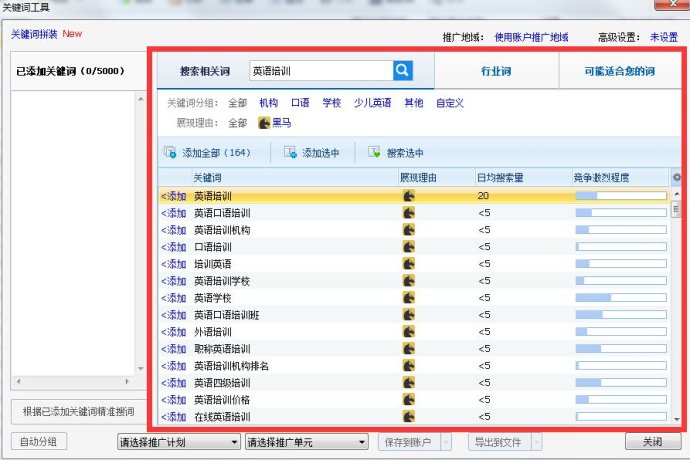
Task: Click the horse icon in 英语口语培训班 row
Action: coord(408,315)
